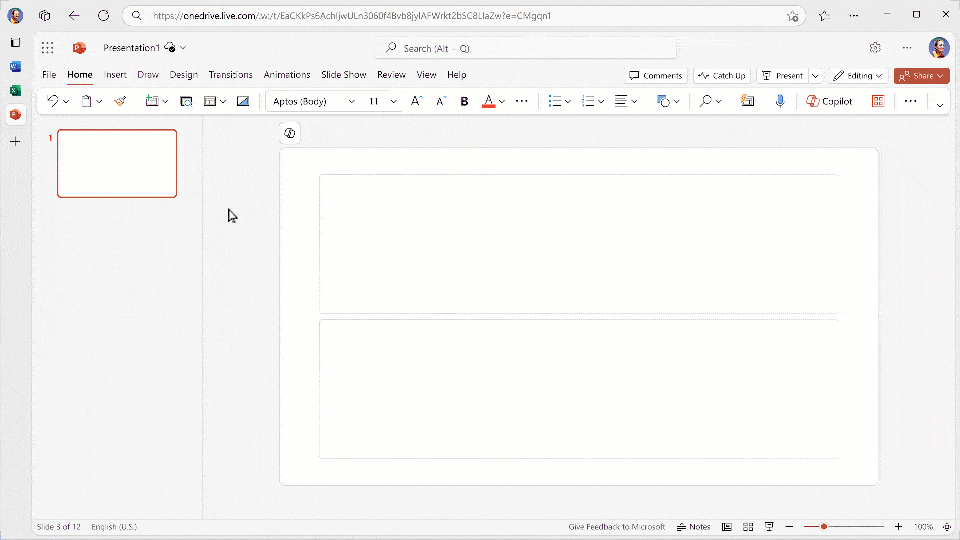Click the Find magnifier icon

click(x=706, y=101)
